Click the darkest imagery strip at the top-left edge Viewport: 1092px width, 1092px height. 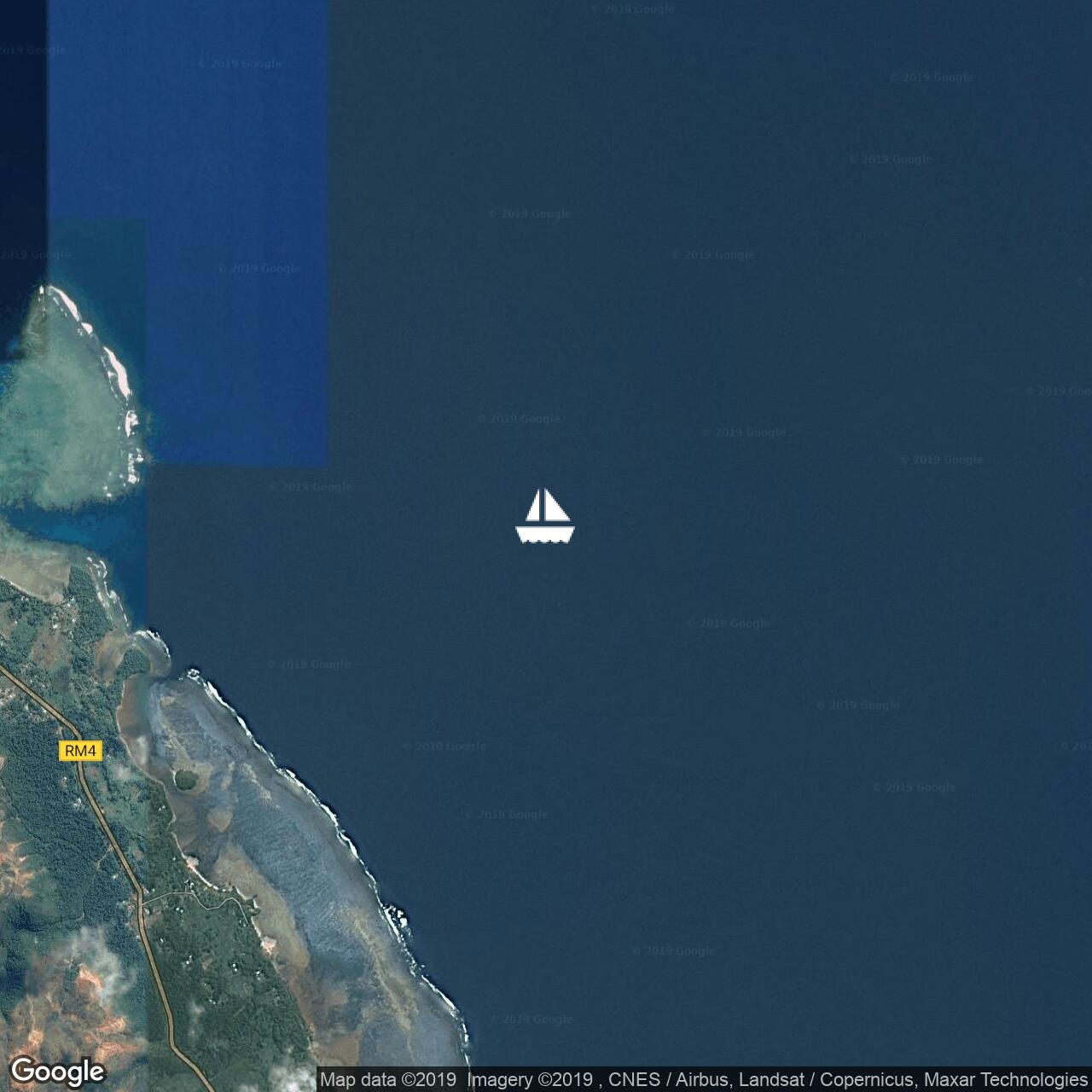click(22, 128)
